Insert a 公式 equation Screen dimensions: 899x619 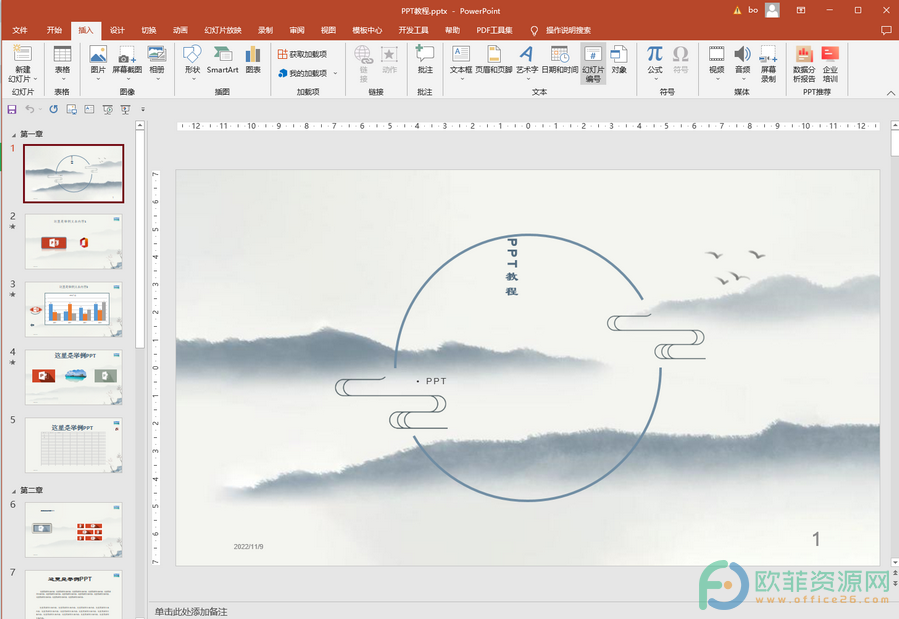pyautogui.click(x=655, y=61)
